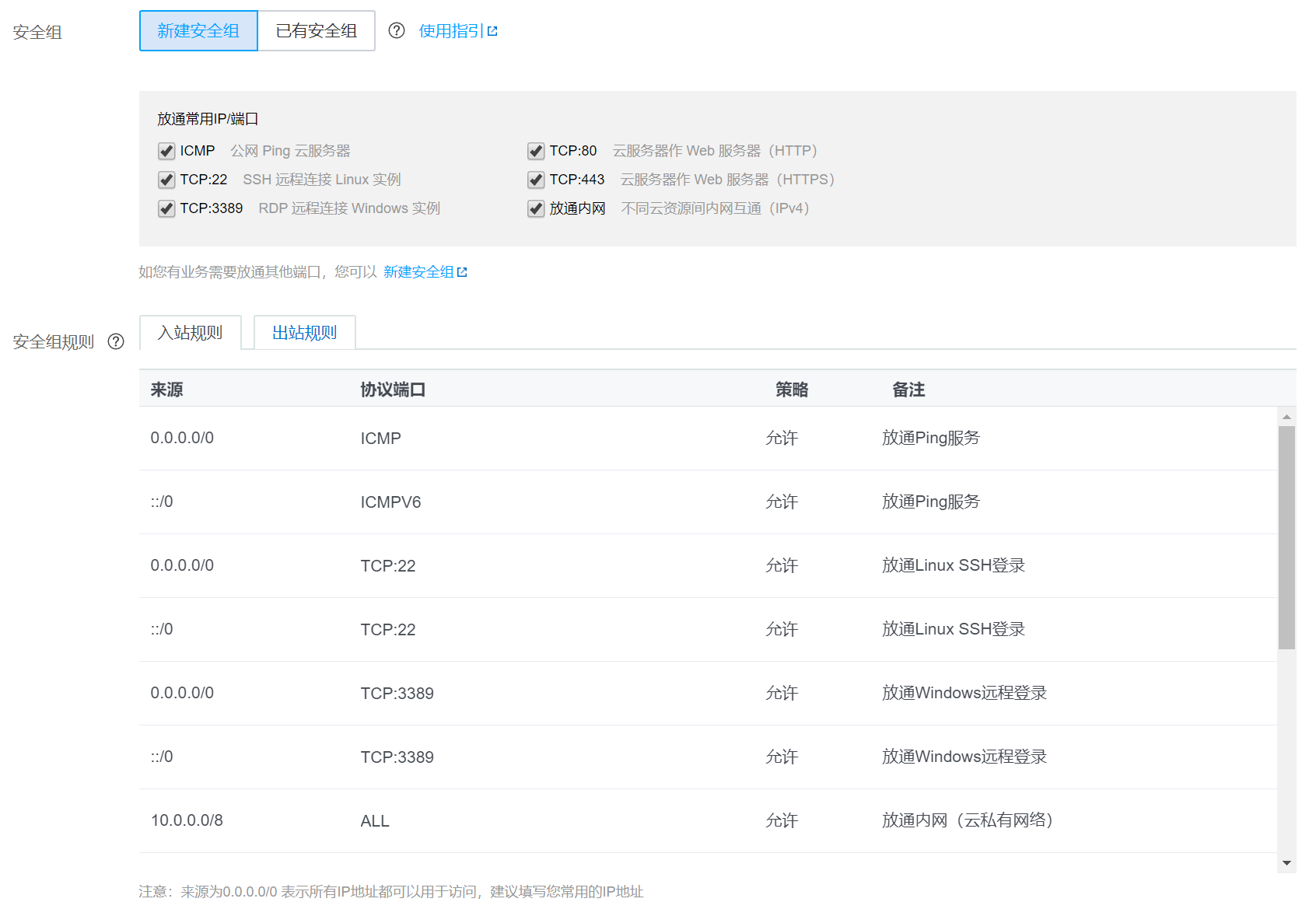Click the rules table vertical scrollbar thumb
Screen dimensions: 1316x916
[x=1286, y=537]
